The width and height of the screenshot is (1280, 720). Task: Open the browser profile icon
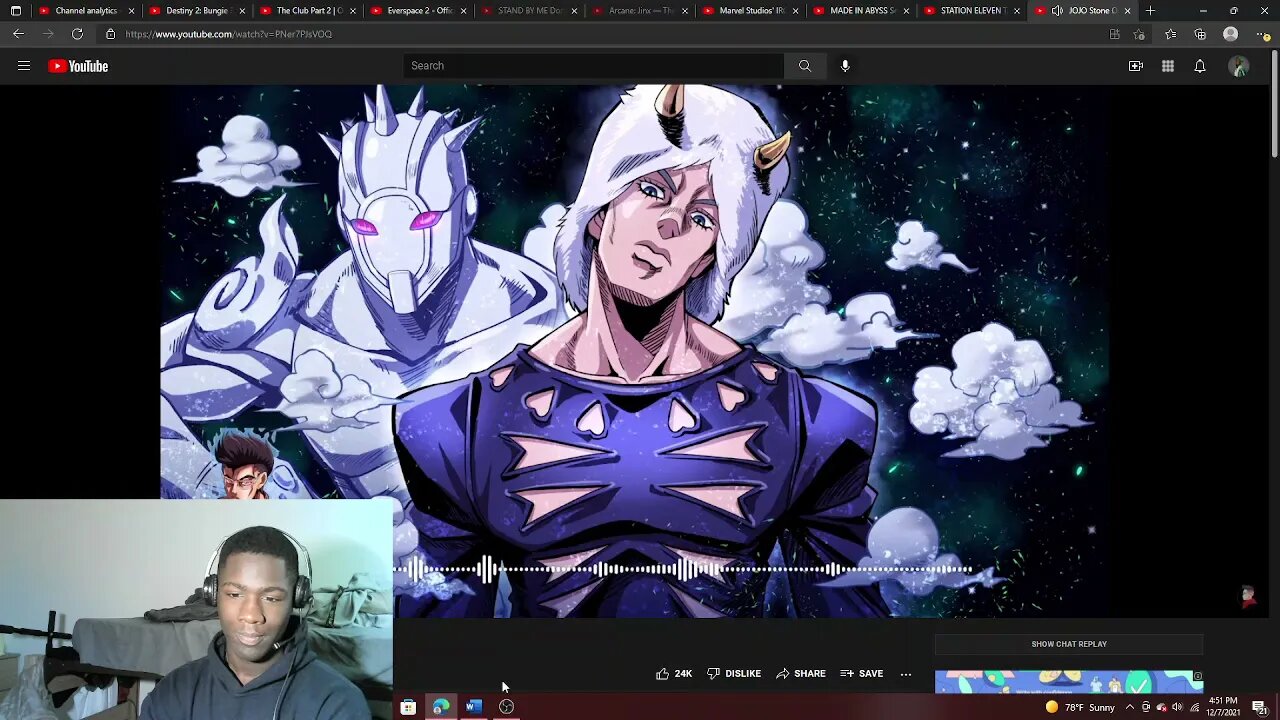tap(1231, 34)
